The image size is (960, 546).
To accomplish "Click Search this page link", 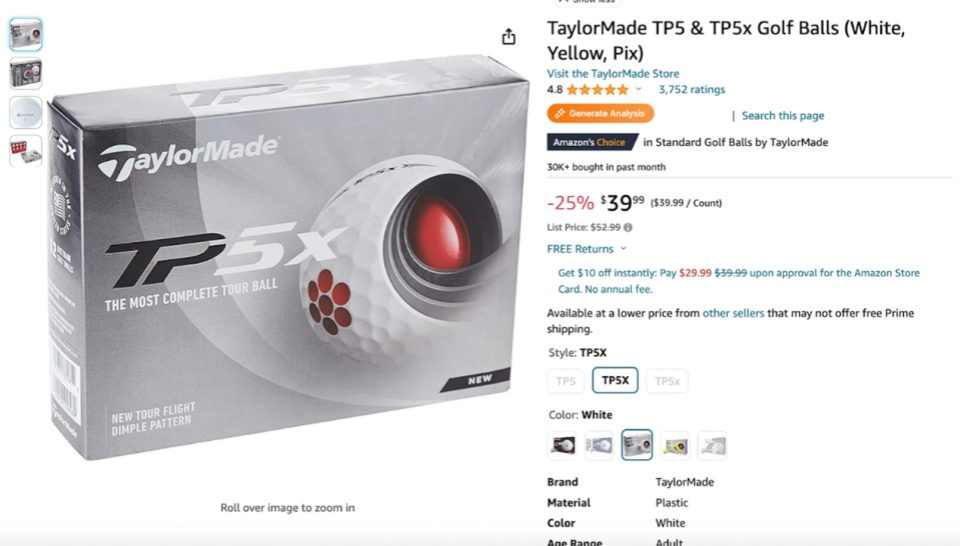I will pos(782,116).
